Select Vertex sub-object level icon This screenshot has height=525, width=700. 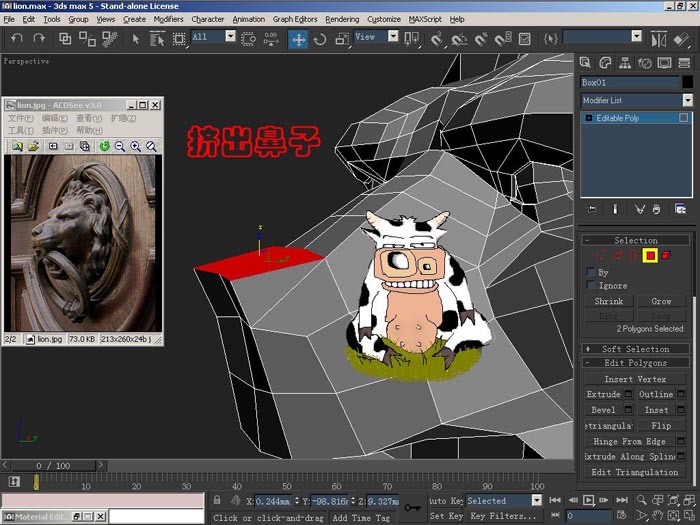click(x=601, y=255)
